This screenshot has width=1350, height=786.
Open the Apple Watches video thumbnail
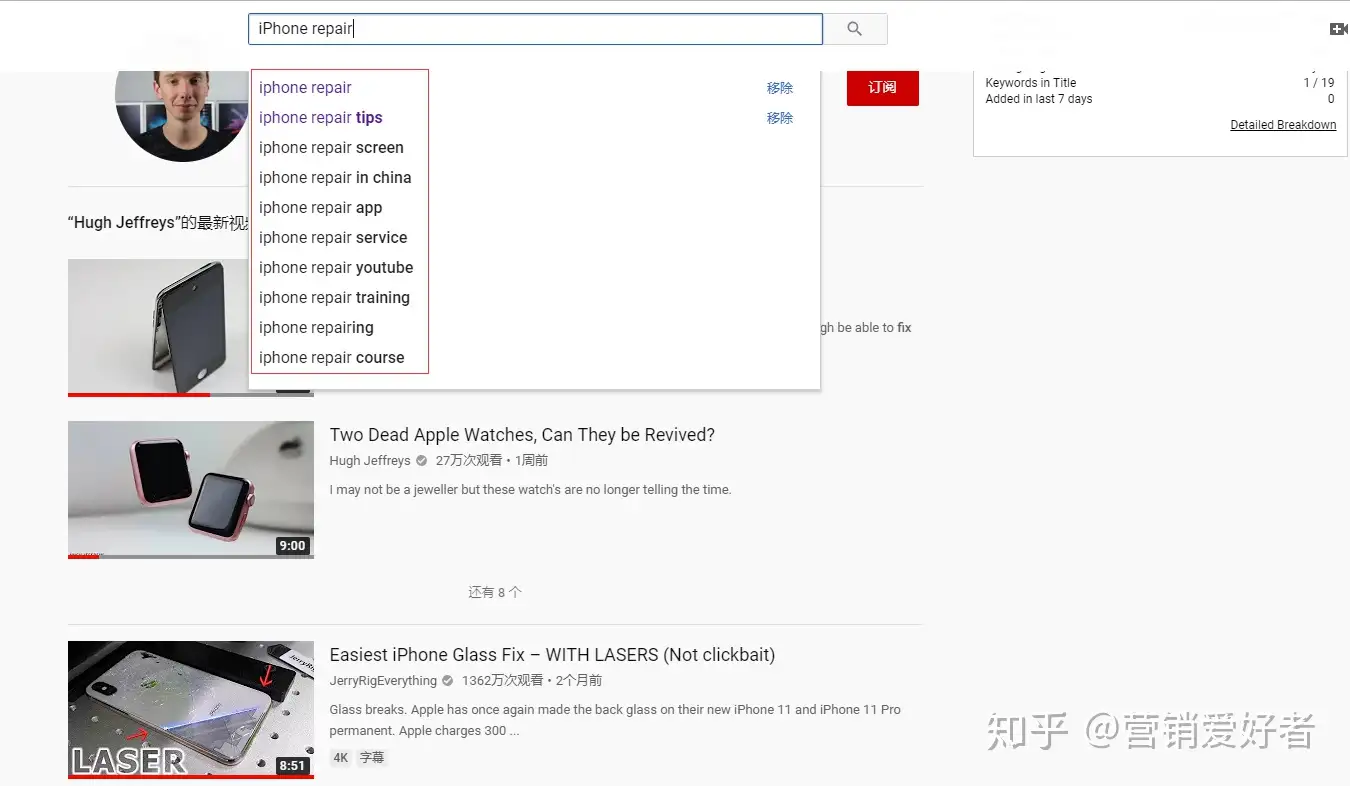[x=191, y=490]
